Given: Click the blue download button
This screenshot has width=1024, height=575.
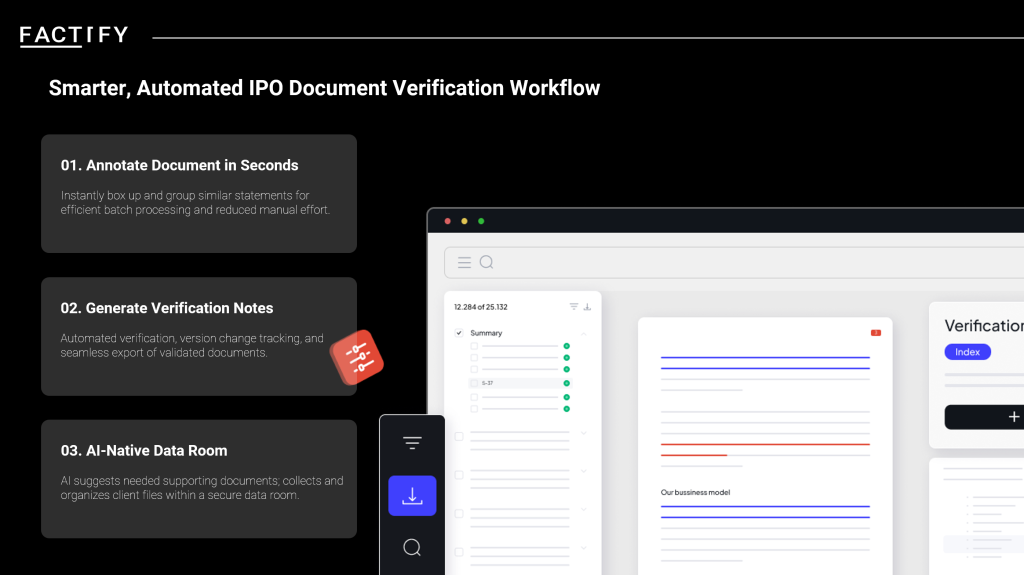Looking at the screenshot, I should [x=412, y=496].
